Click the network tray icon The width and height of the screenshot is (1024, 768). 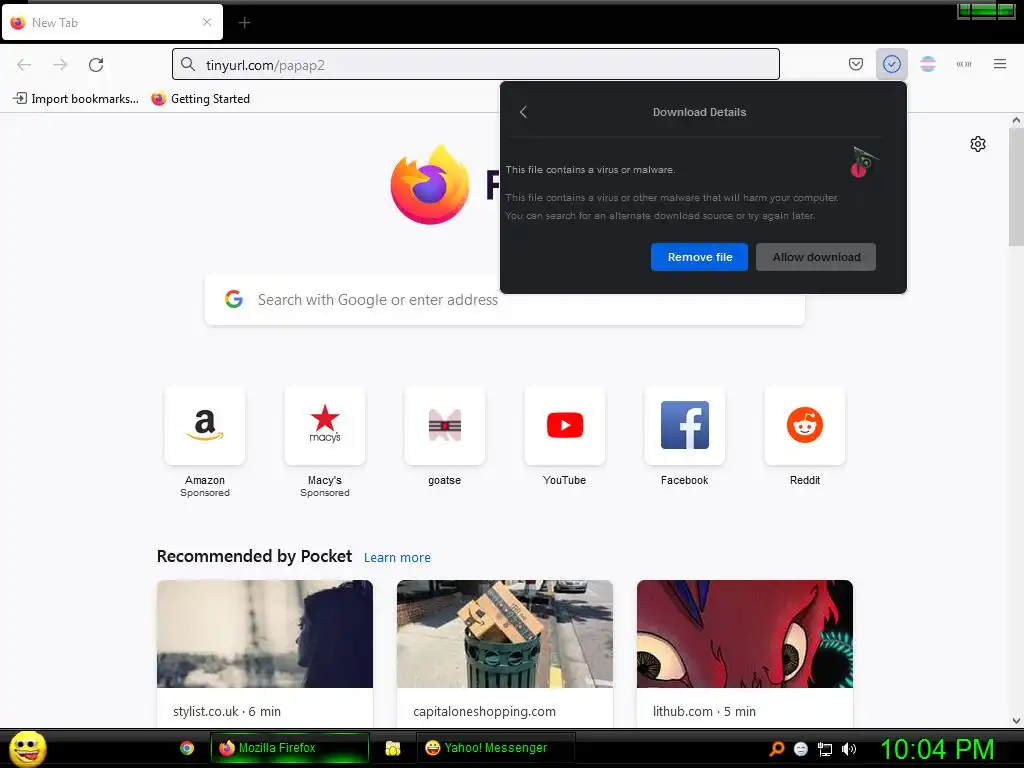(825, 749)
